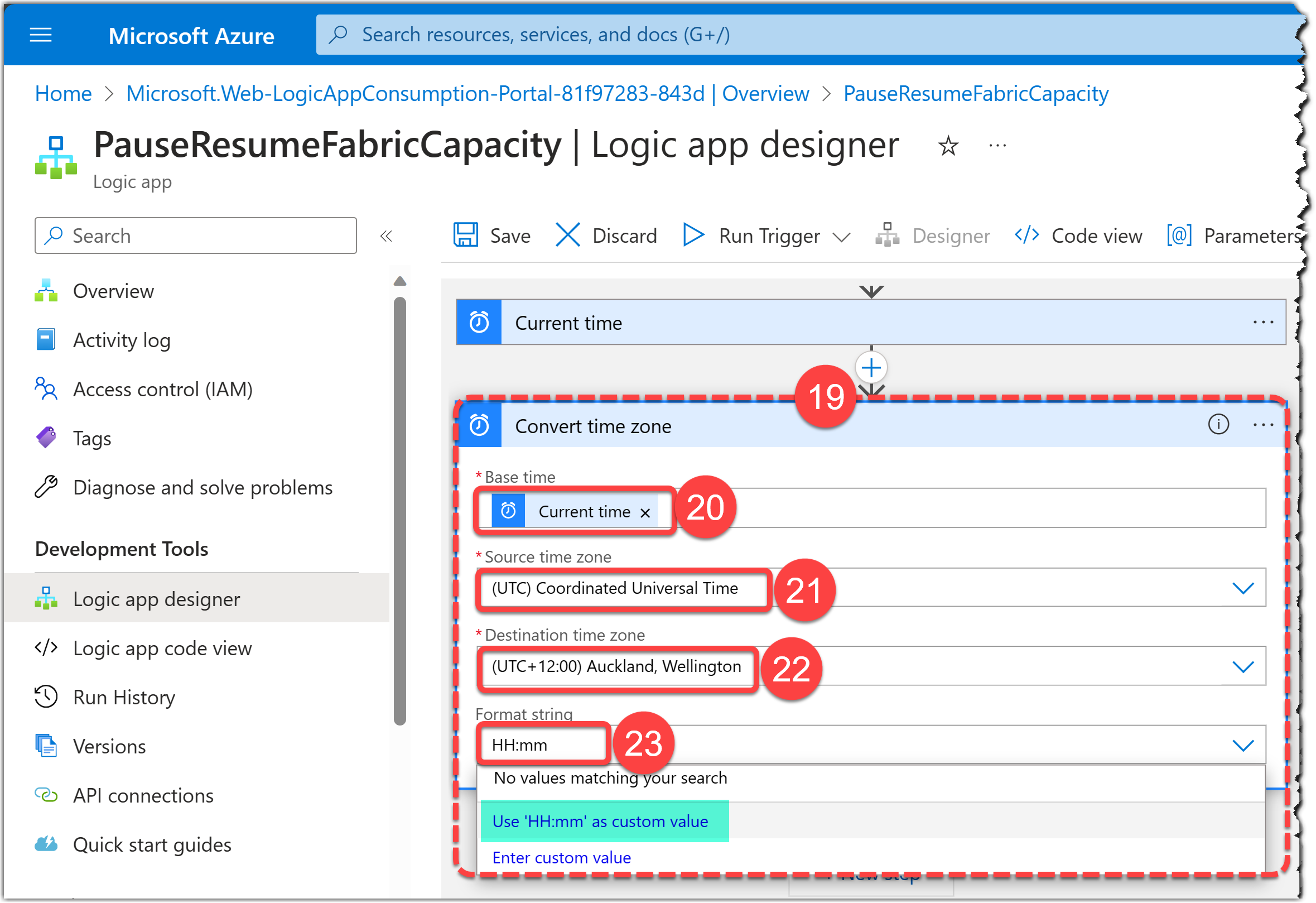1316x903 pixels.
Task: Click the Code view brackets icon
Action: click(x=1027, y=235)
